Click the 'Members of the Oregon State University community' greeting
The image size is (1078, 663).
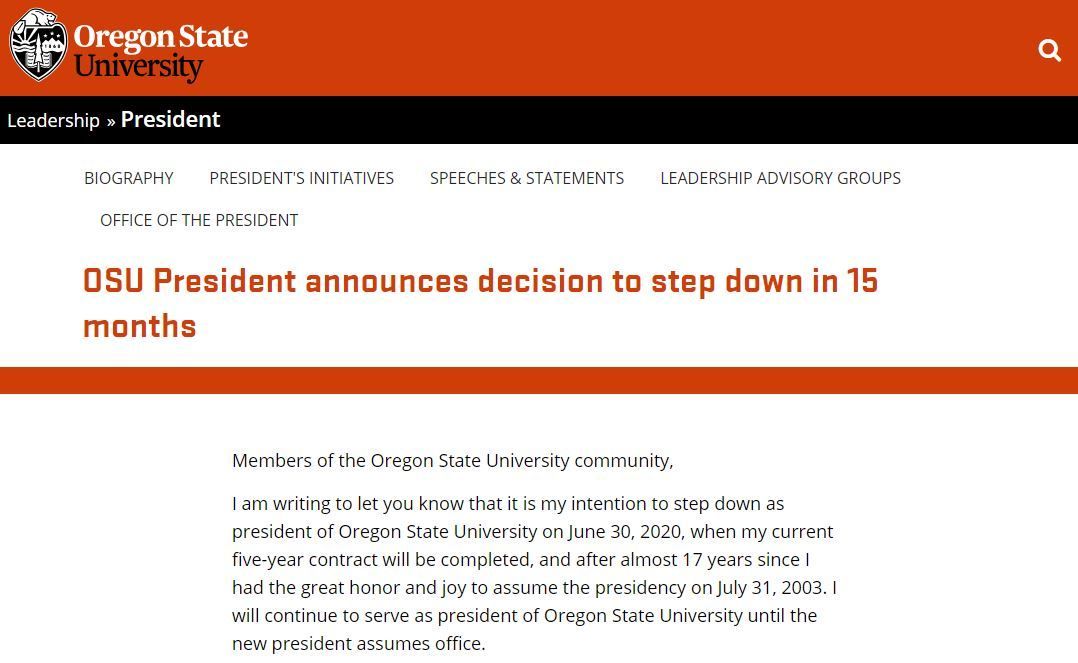[452, 461]
